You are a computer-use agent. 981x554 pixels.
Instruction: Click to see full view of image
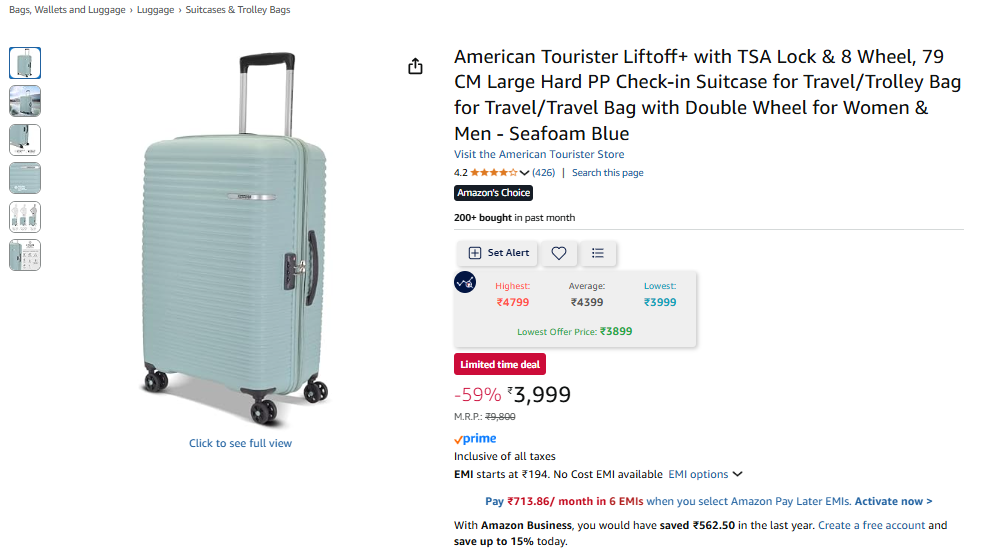[x=240, y=443]
